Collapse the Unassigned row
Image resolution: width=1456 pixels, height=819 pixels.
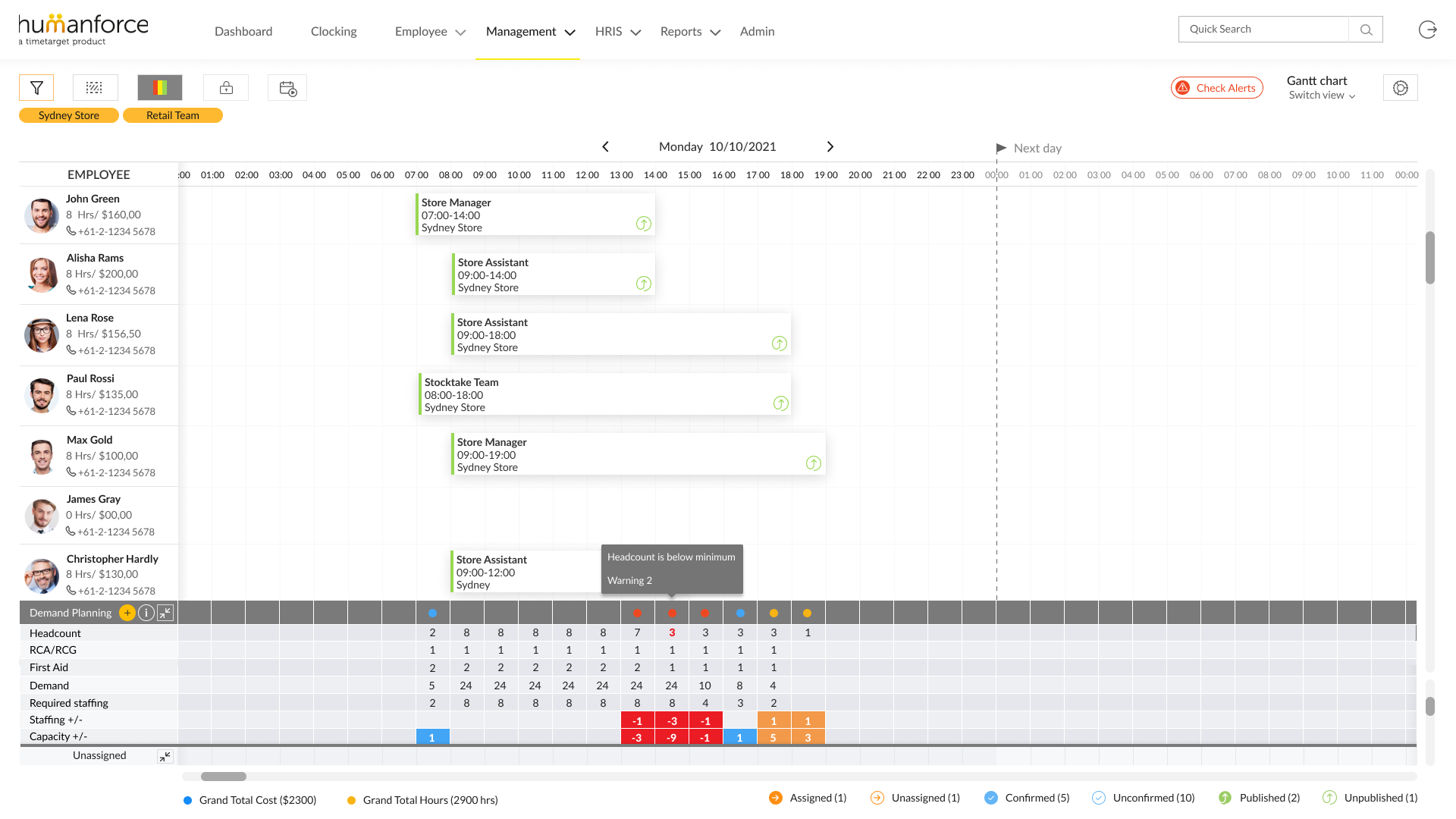165,756
